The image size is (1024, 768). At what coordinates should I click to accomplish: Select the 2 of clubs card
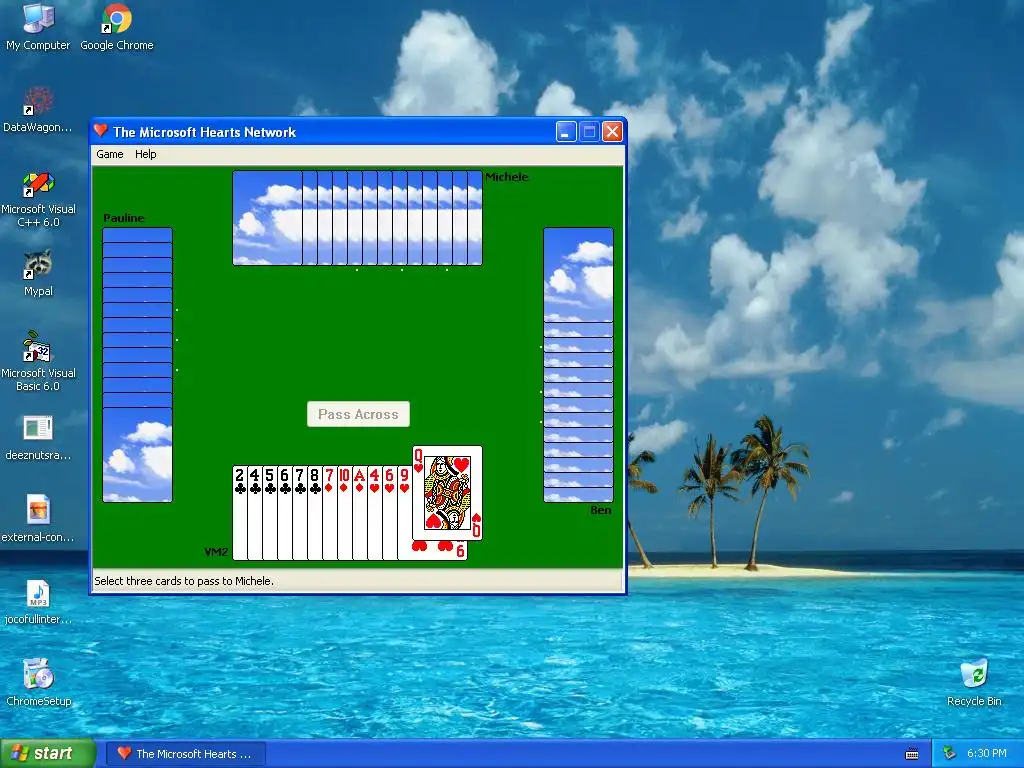240,513
